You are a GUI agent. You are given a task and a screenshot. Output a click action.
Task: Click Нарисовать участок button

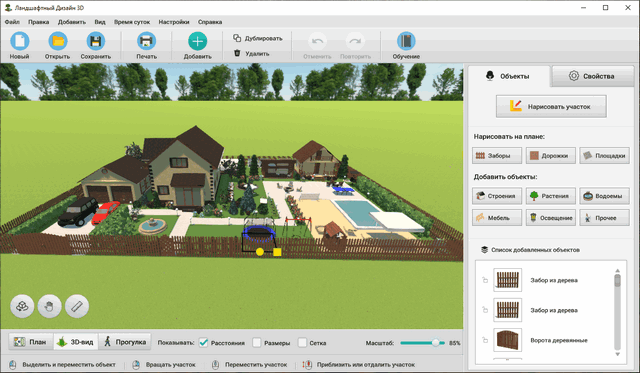click(551, 107)
